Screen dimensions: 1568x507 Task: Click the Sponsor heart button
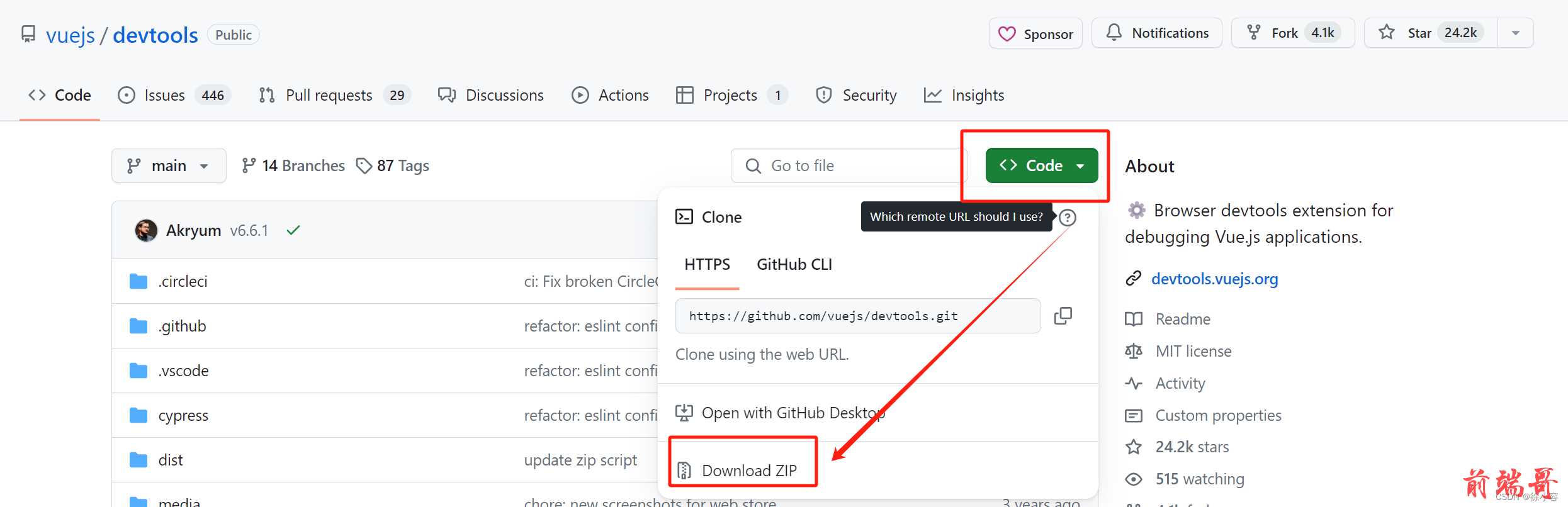coord(1035,34)
